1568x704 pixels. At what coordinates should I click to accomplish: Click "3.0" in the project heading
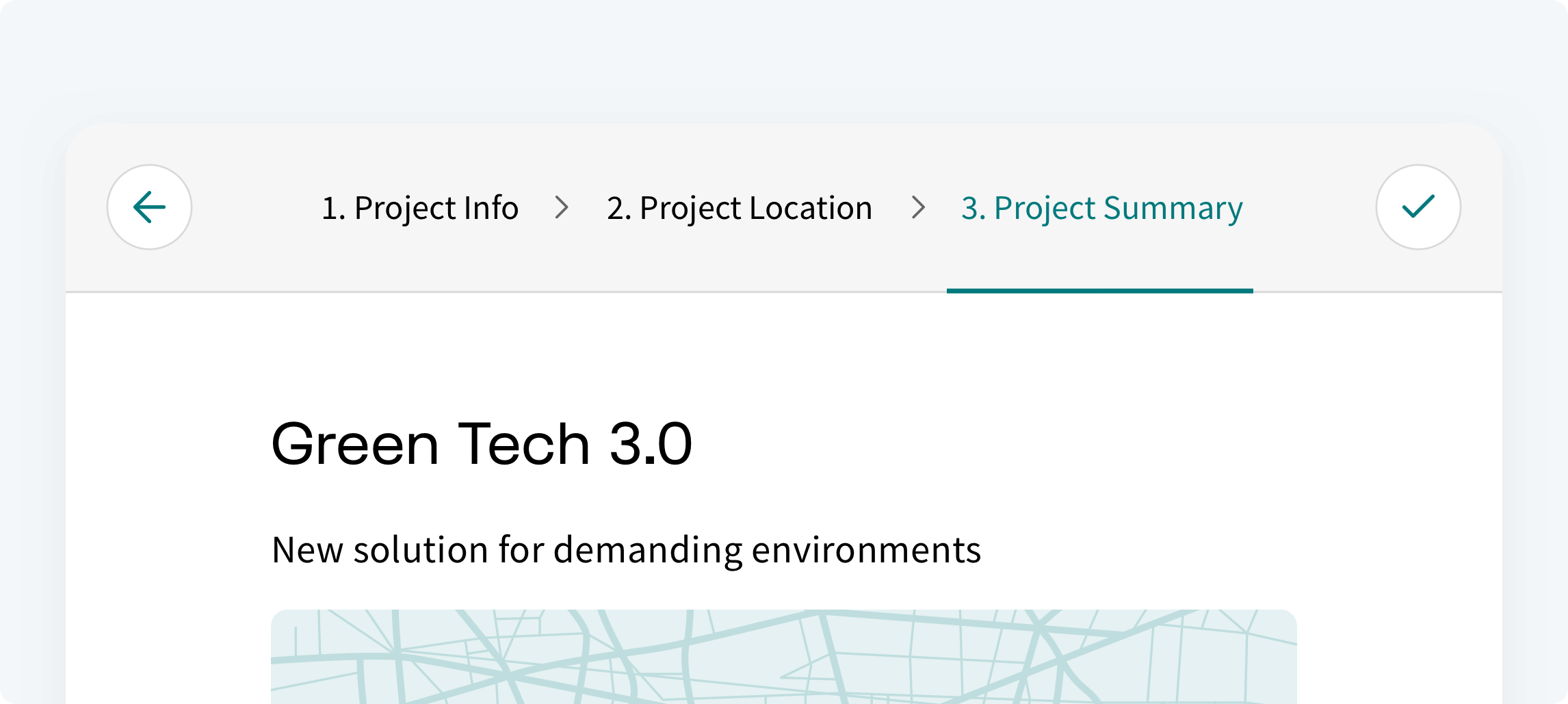click(x=651, y=444)
